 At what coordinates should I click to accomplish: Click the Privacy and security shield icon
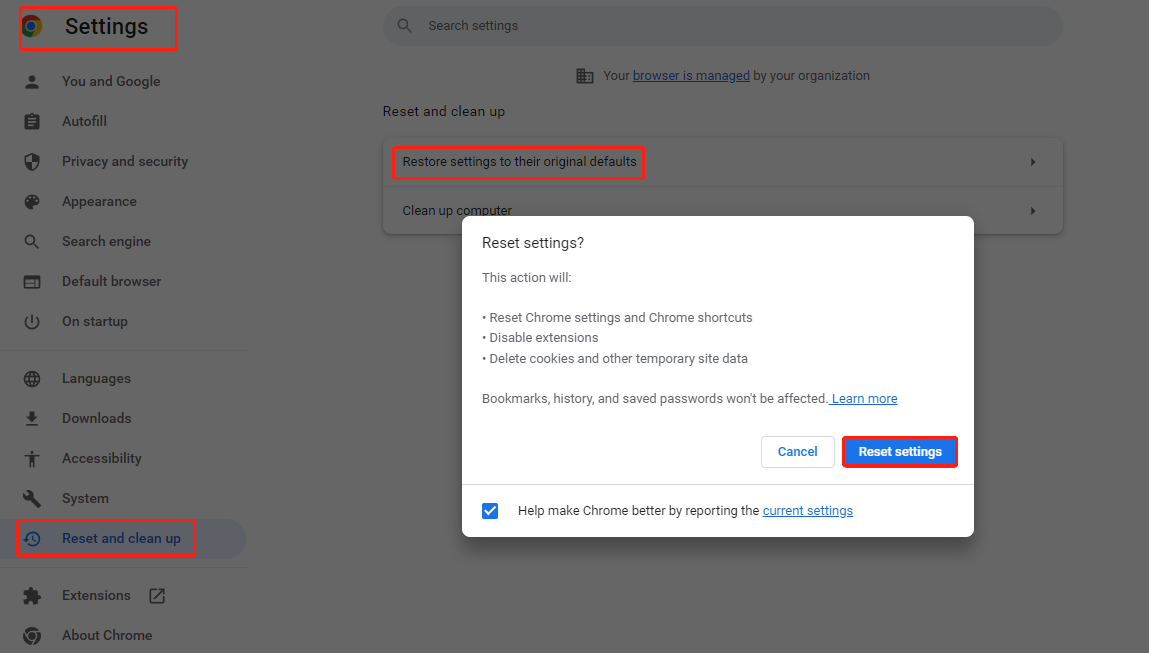coord(32,161)
